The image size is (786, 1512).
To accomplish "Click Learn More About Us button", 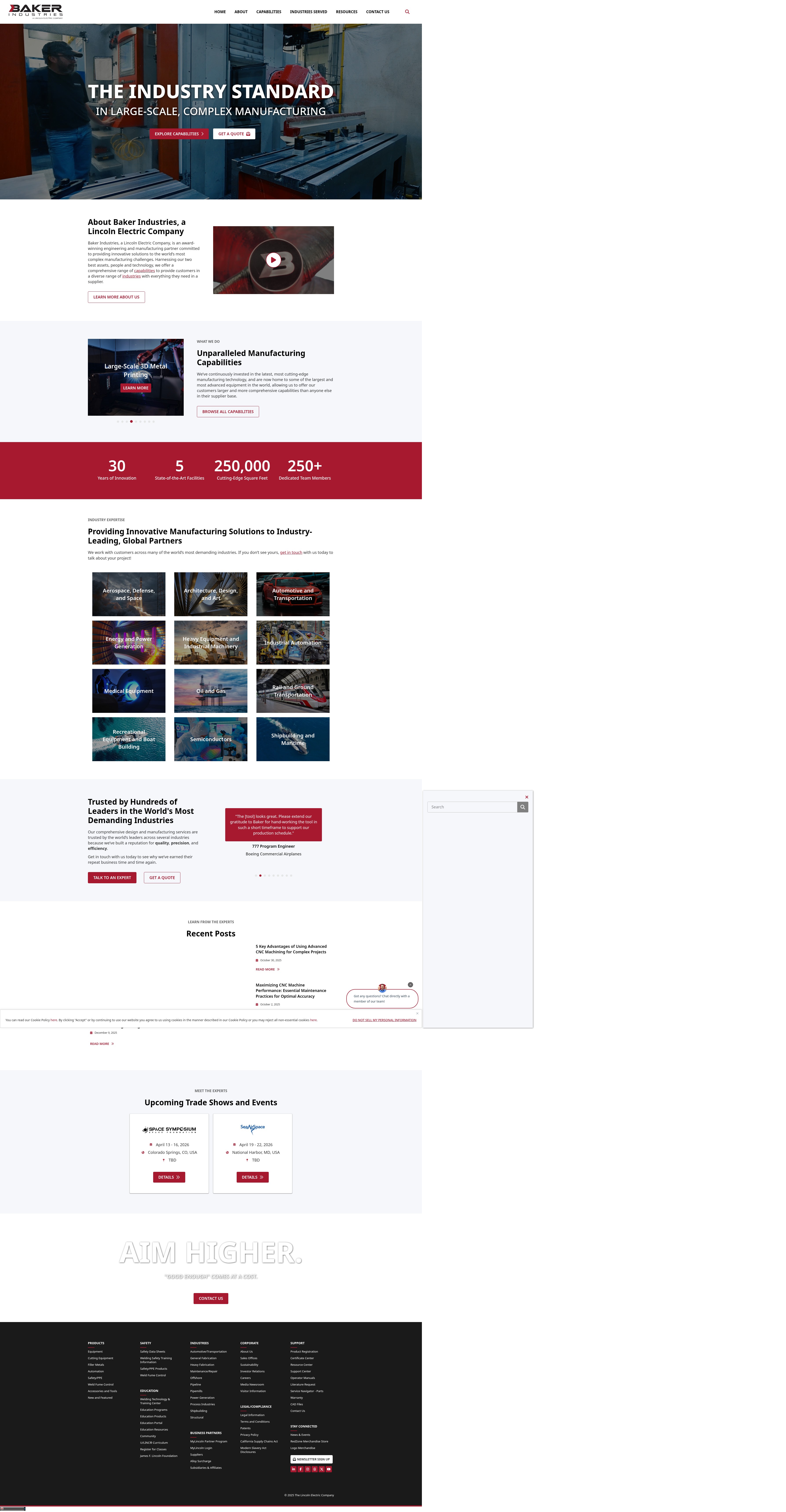I will (x=116, y=297).
